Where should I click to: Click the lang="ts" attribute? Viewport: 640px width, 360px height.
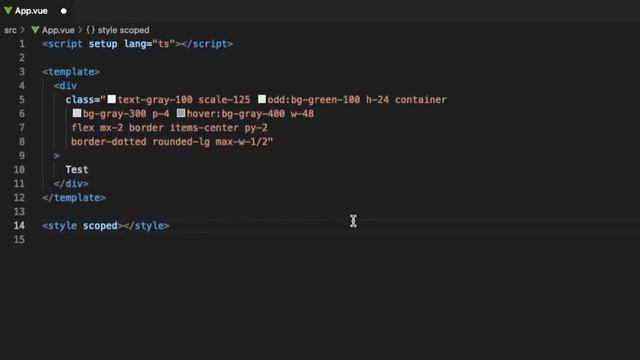[149, 44]
